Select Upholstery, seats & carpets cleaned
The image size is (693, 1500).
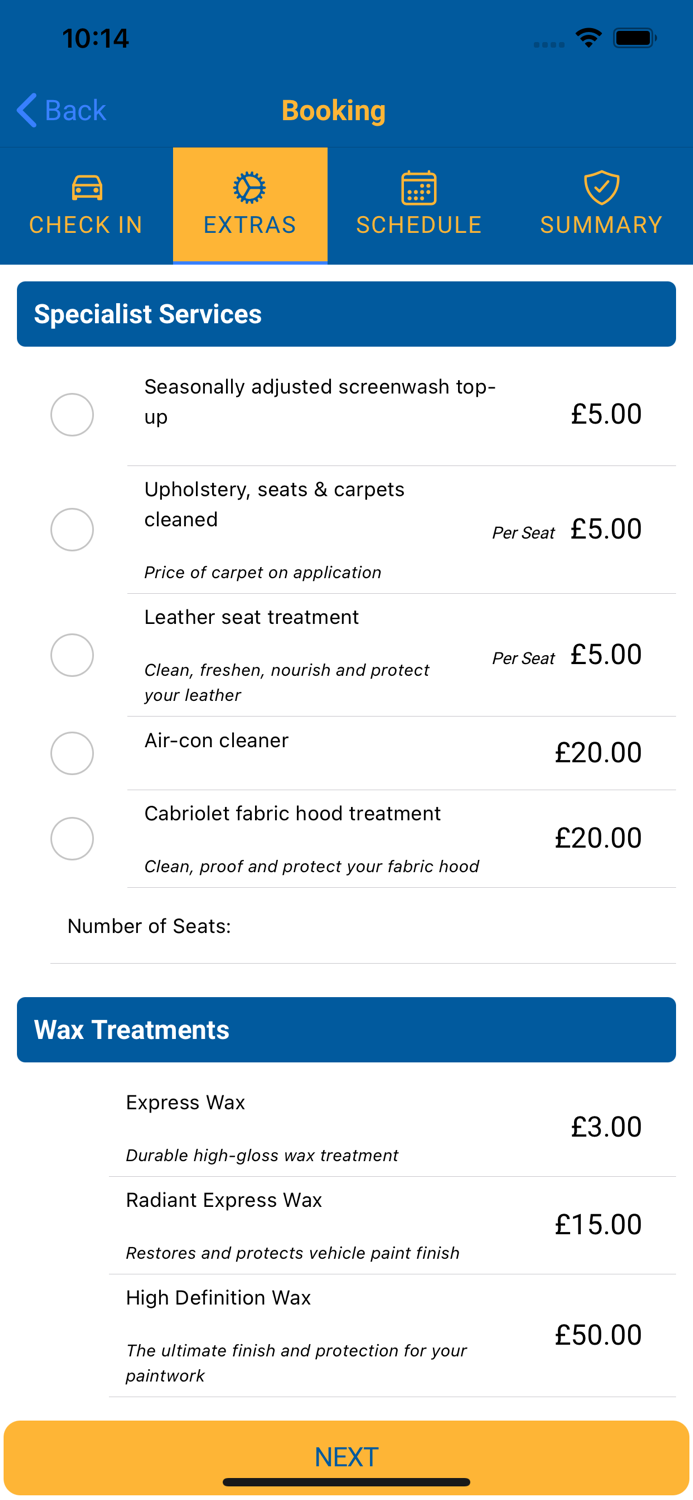tap(71, 529)
